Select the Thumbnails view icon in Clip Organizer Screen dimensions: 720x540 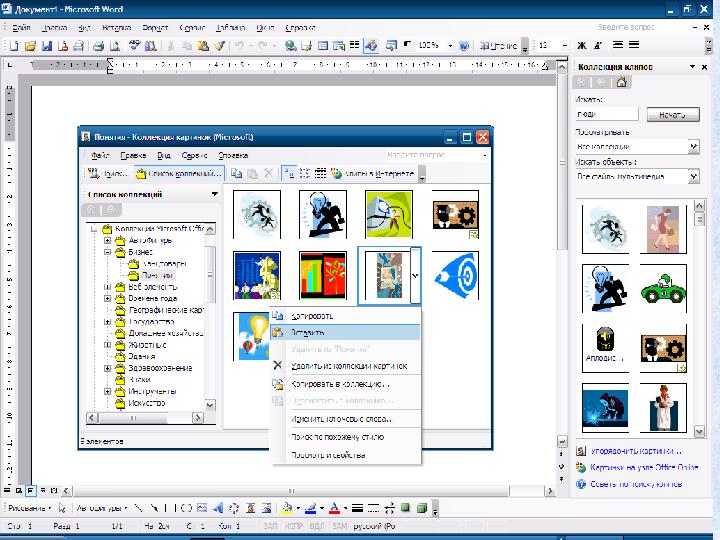coord(289,173)
